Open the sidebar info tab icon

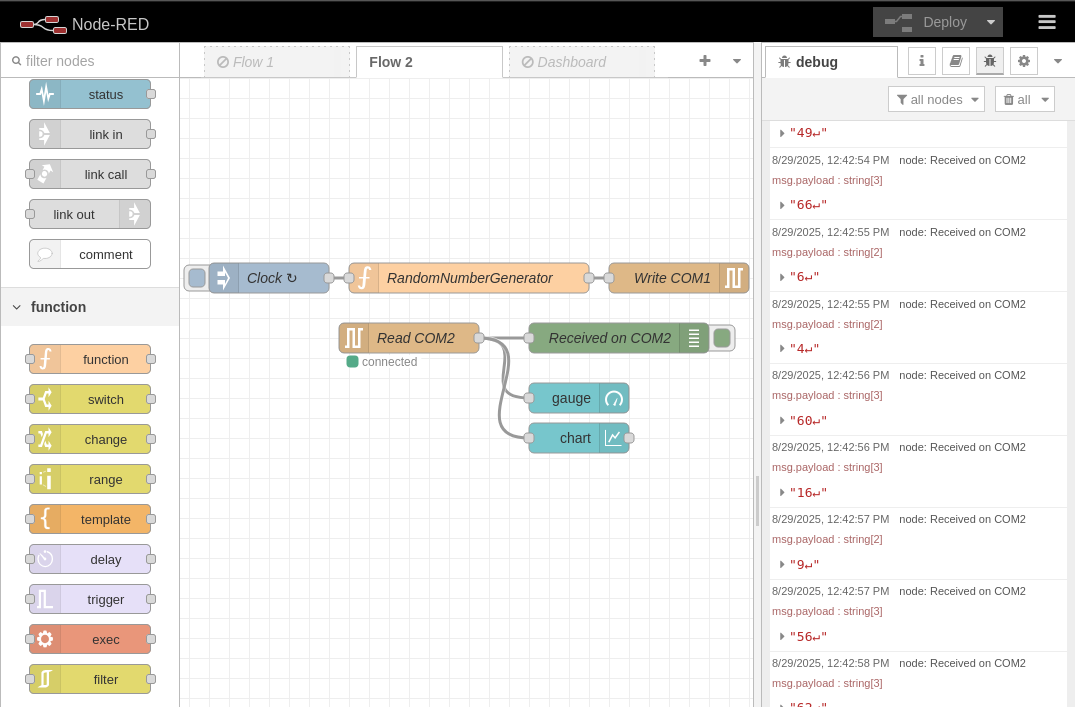pos(921,61)
